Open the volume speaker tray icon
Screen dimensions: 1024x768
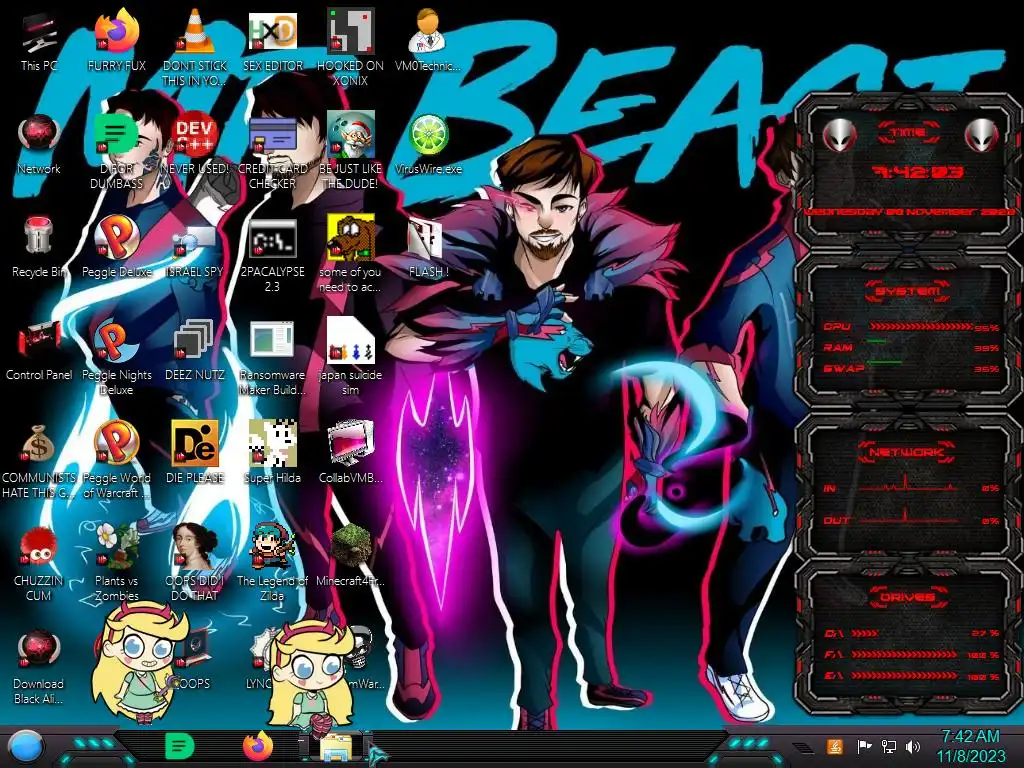913,746
